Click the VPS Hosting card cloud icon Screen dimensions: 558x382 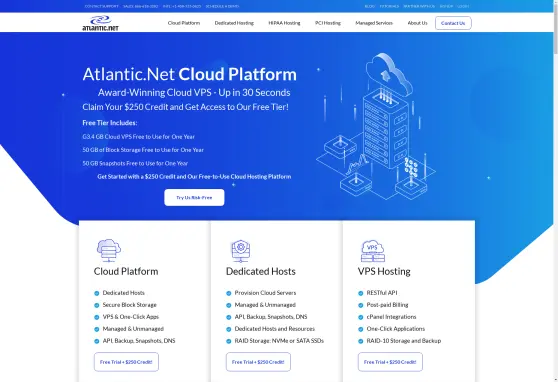(x=373, y=251)
